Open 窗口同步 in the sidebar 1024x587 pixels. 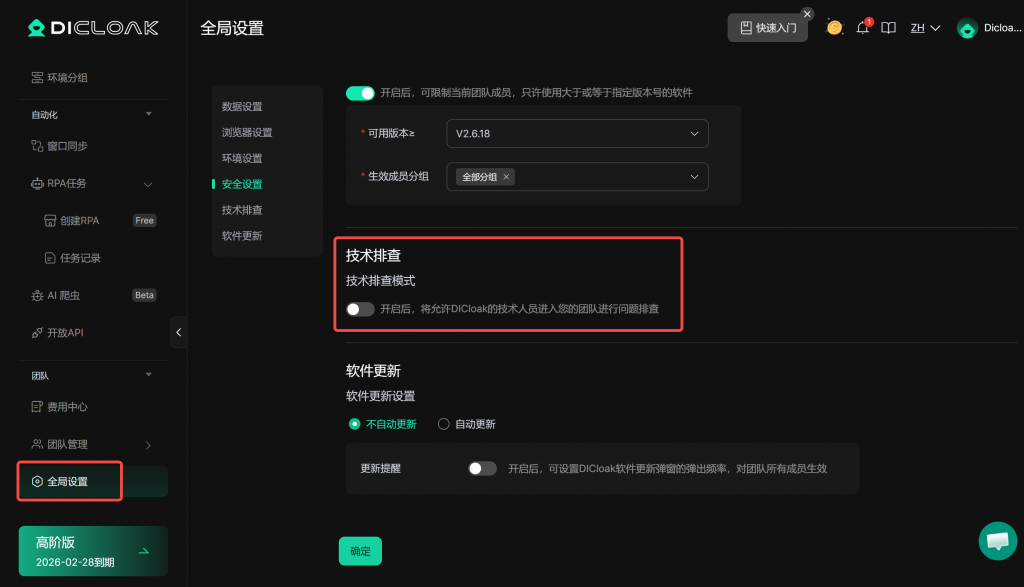tap(67, 146)
